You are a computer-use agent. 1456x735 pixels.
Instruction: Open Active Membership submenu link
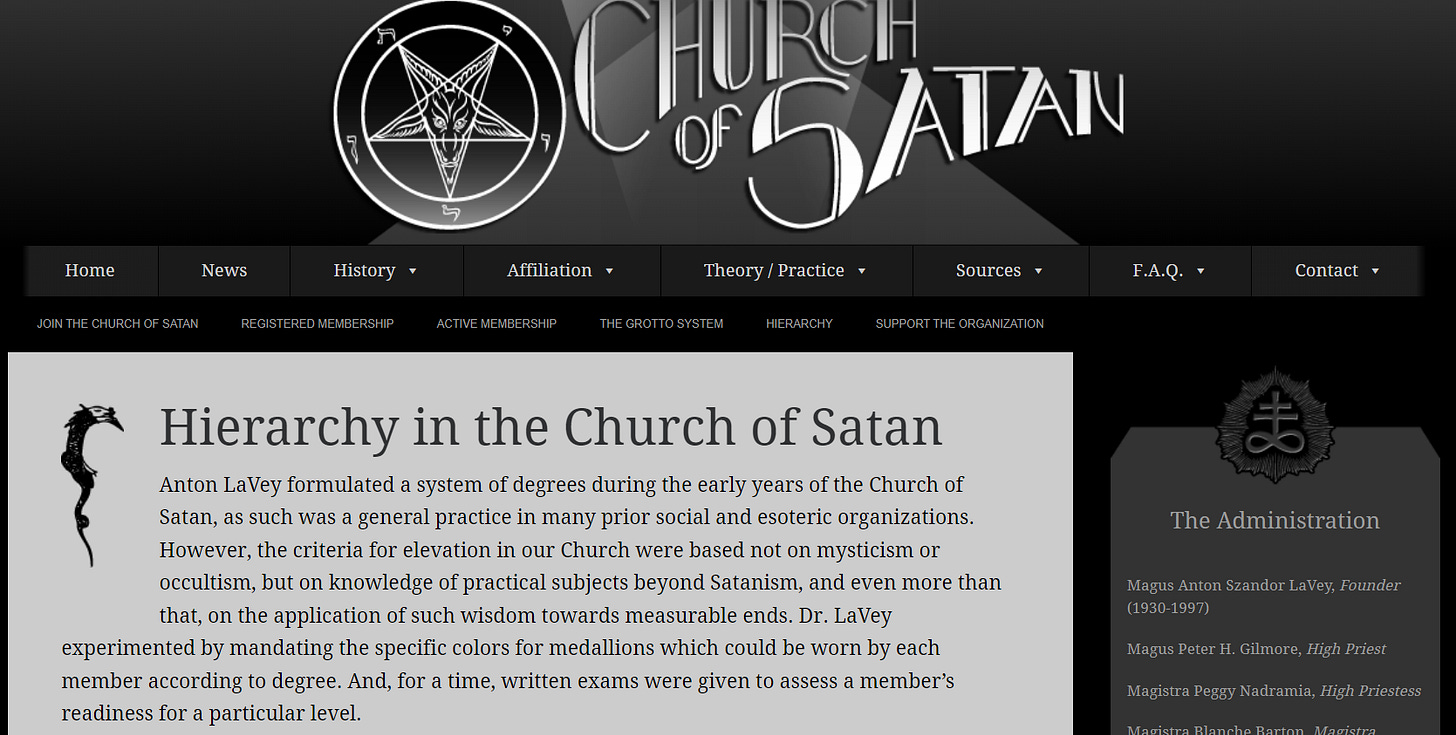[x=497, y=324]
